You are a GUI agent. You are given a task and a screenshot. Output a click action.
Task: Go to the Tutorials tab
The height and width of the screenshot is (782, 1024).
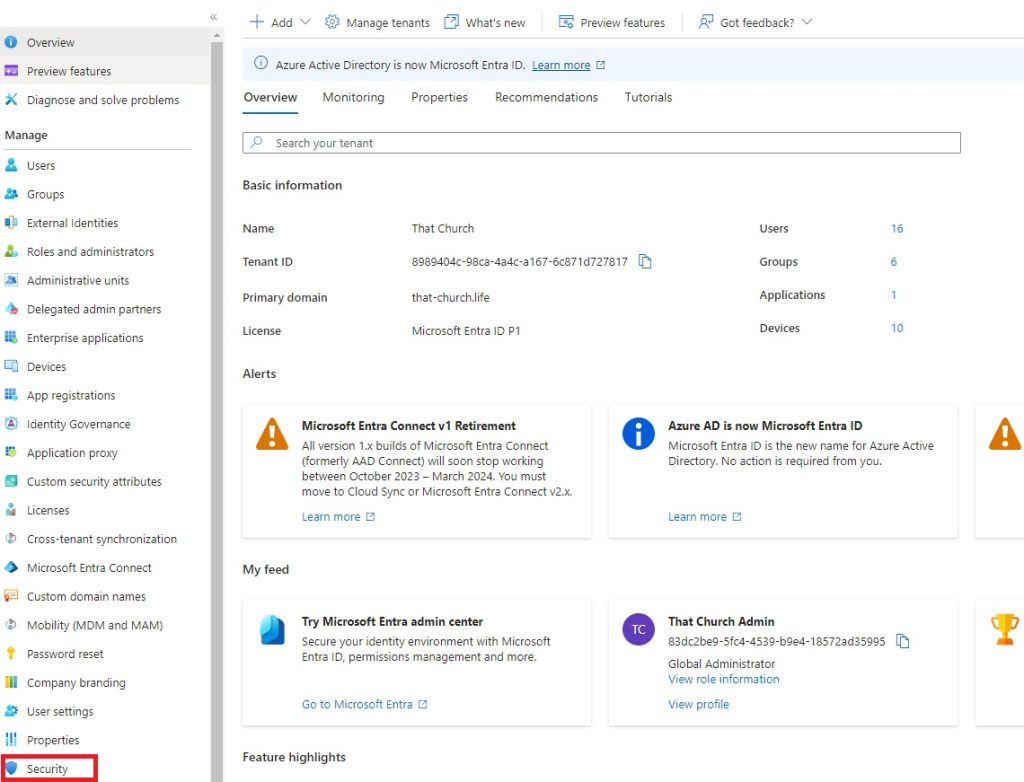click(648, 97)
